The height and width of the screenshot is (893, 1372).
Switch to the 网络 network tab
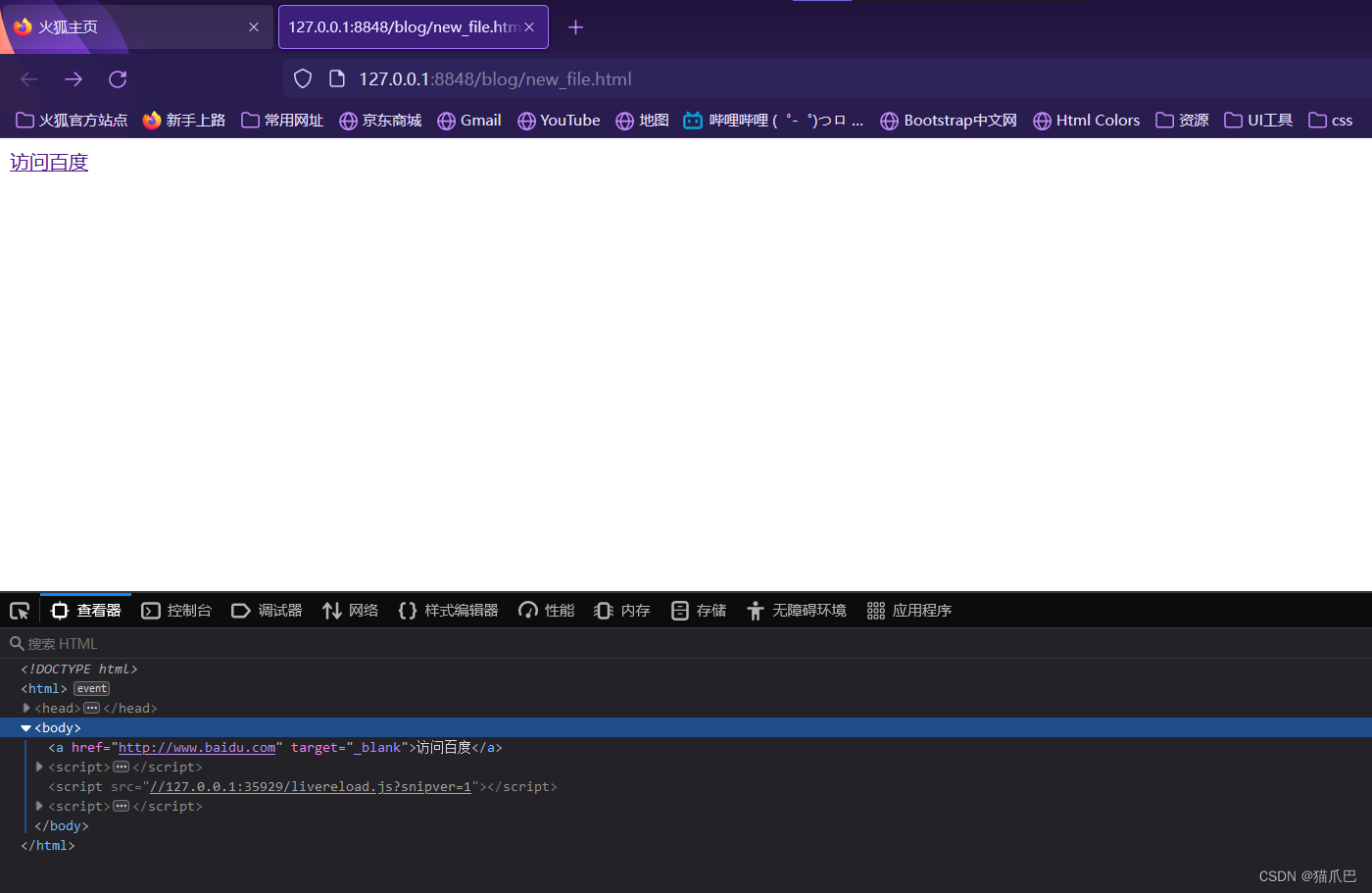(x=350, y=611)
